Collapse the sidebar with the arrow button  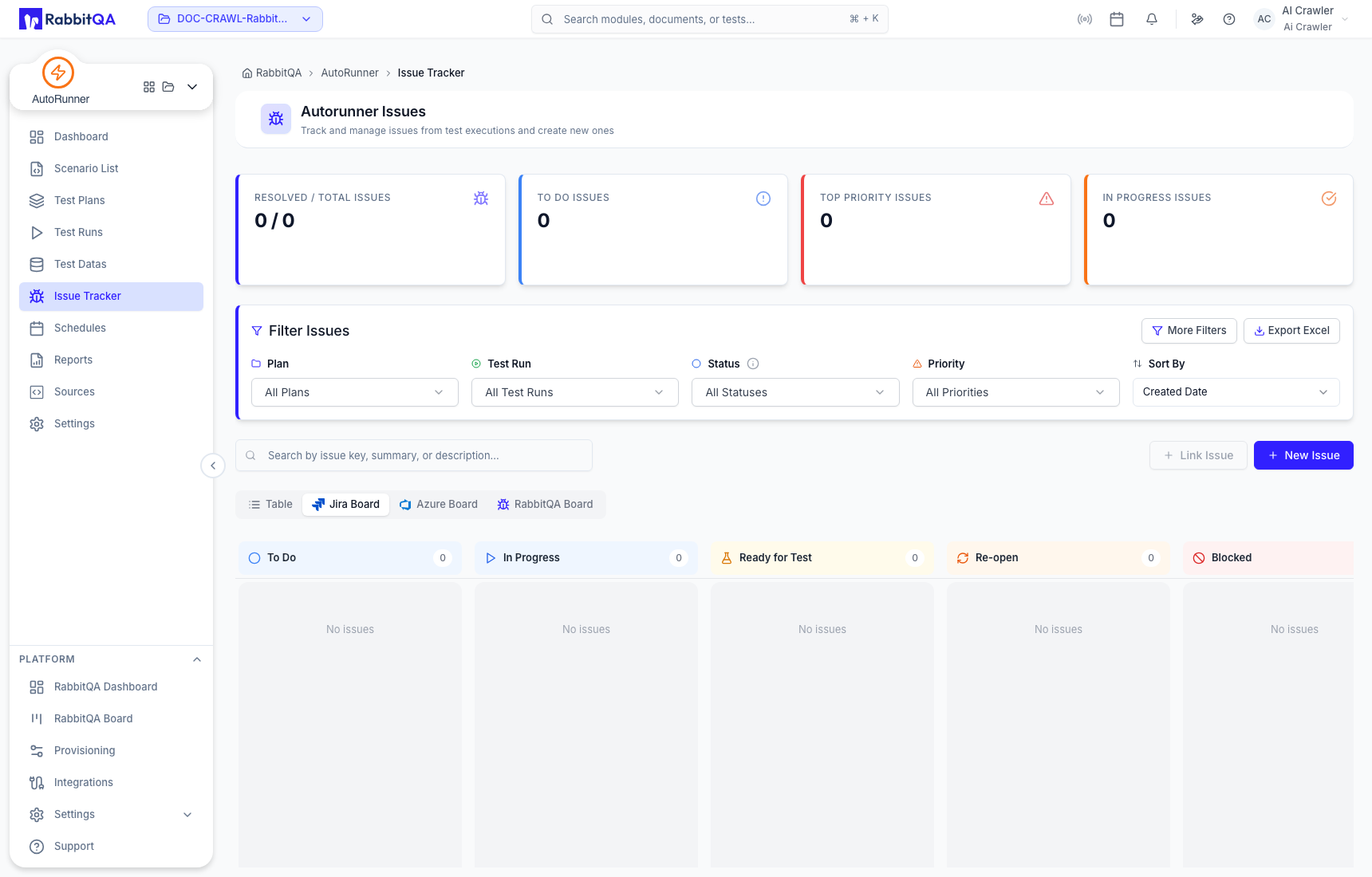point(213,466)
